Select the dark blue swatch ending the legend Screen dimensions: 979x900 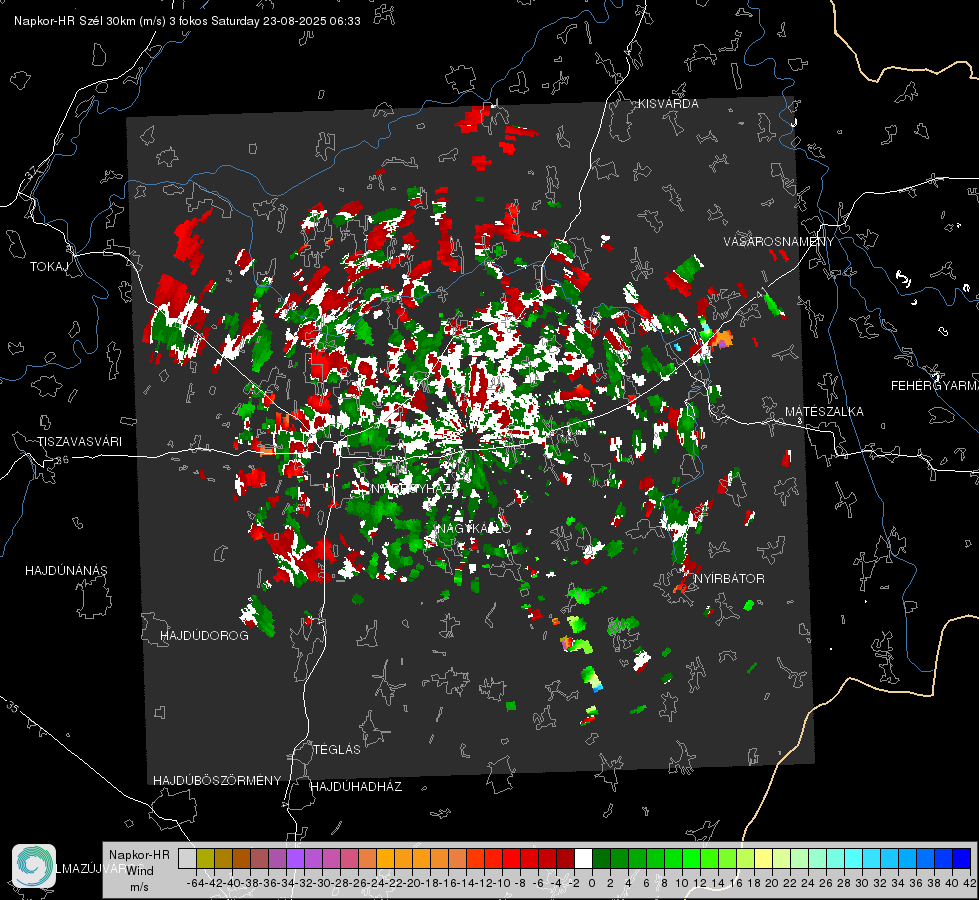(x=962, y=859)
